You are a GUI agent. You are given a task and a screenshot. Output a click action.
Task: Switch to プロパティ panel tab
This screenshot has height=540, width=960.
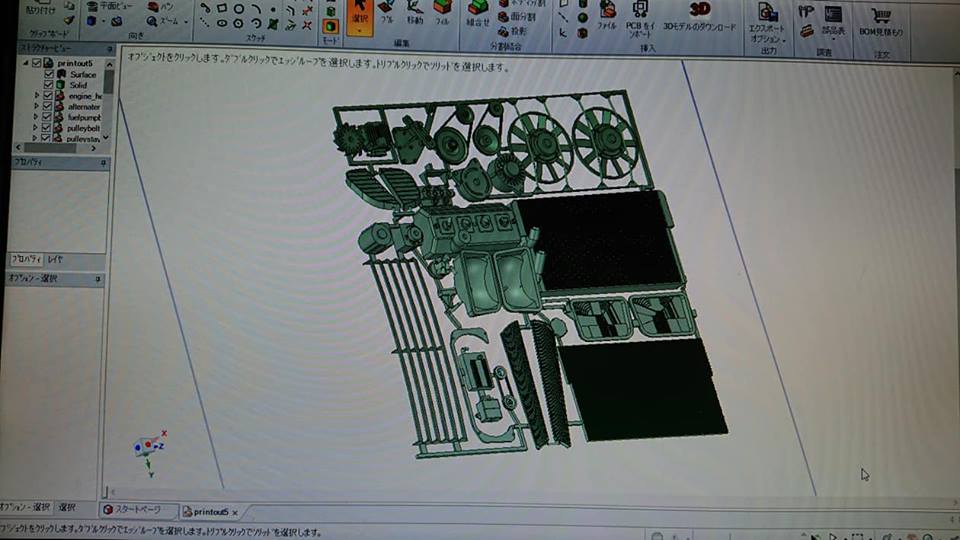[x=26, y=260]
